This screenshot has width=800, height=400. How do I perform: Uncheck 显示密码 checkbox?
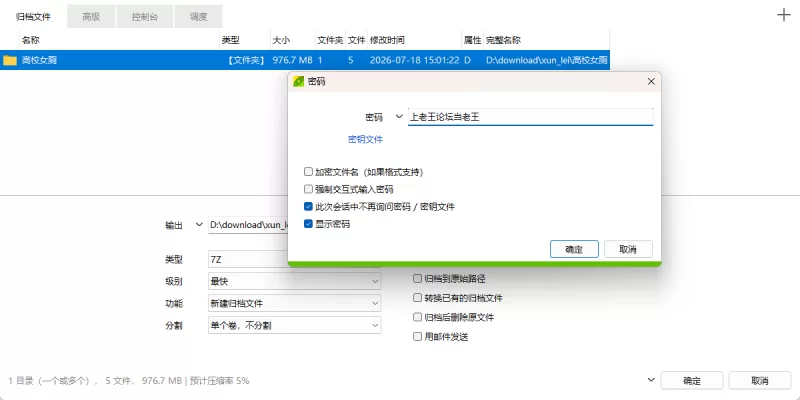pos(308,224)
